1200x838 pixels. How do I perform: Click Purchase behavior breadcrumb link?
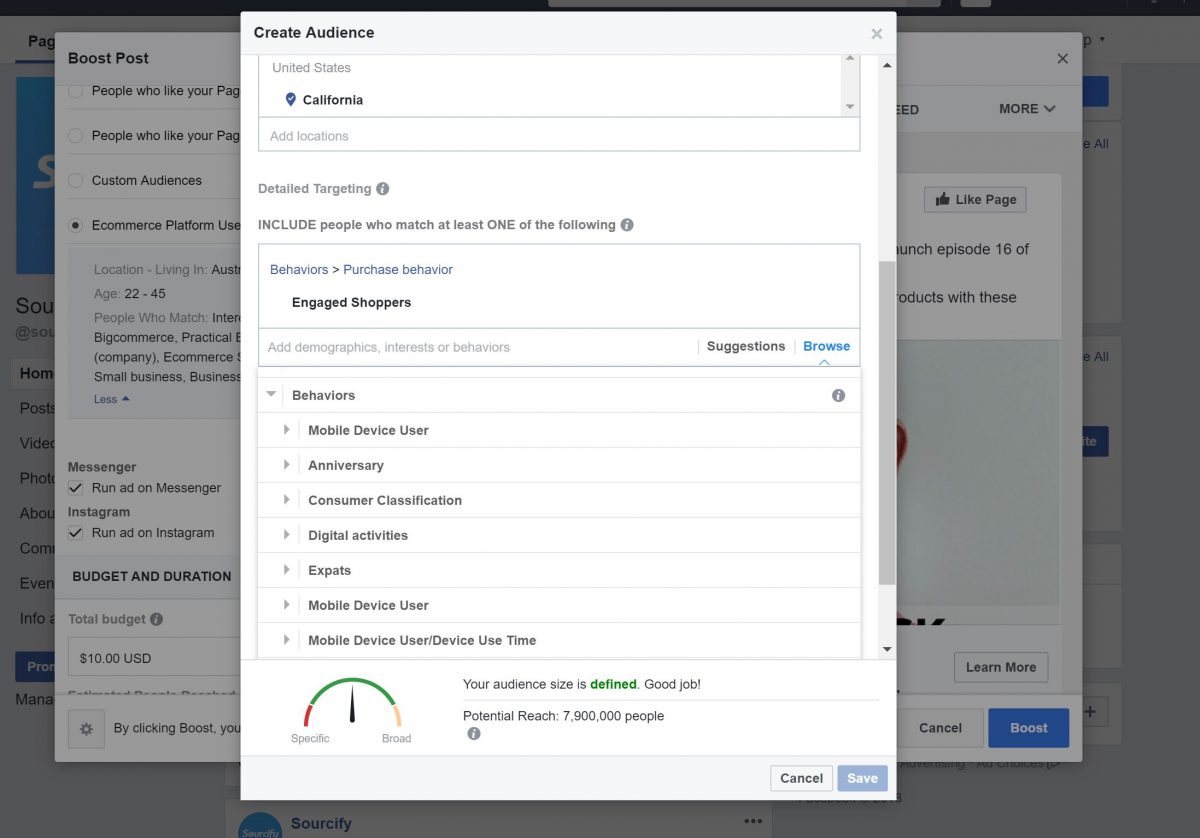coord(398,270)
